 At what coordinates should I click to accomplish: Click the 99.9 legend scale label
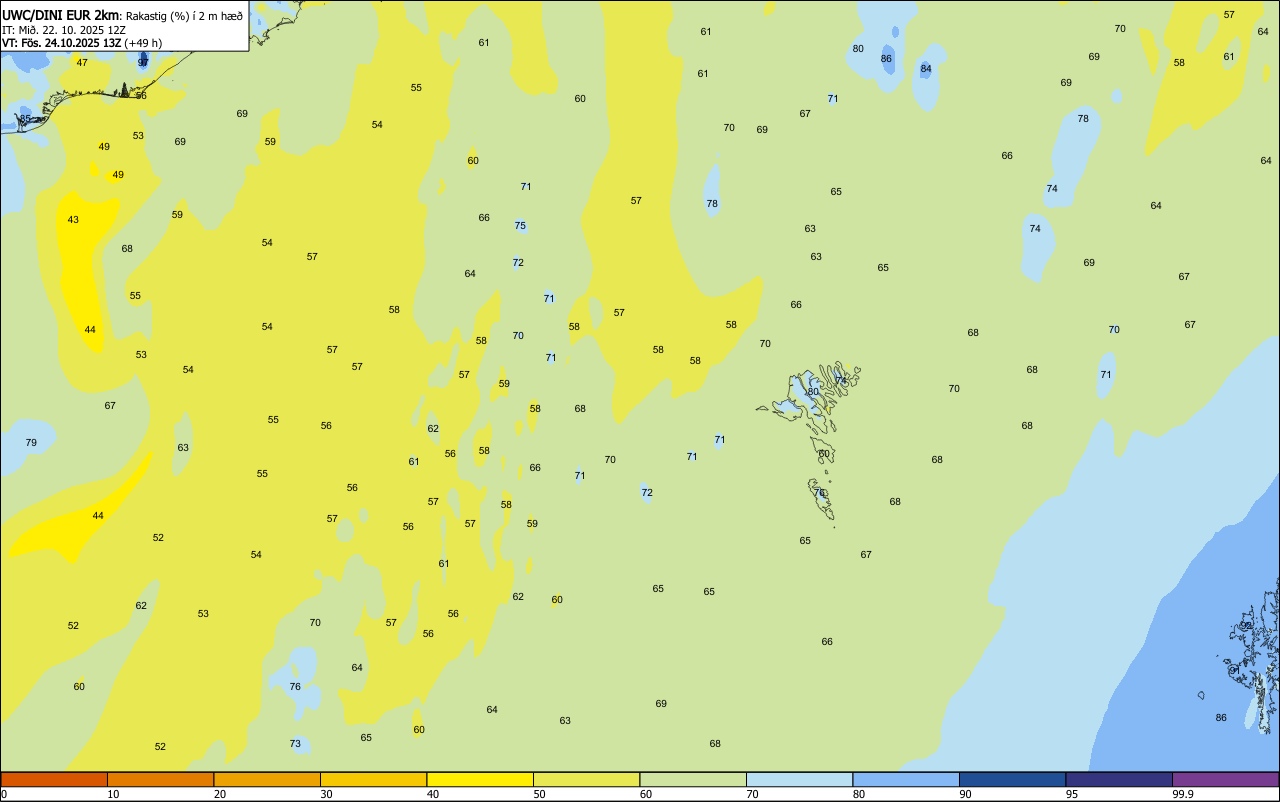click(x=1183, y=794)
